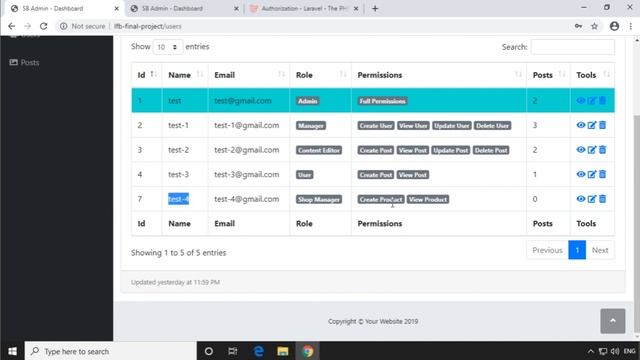Screen dimensions: 640x360
Task: Click the browser address bar URL
Action: point(147,26)
